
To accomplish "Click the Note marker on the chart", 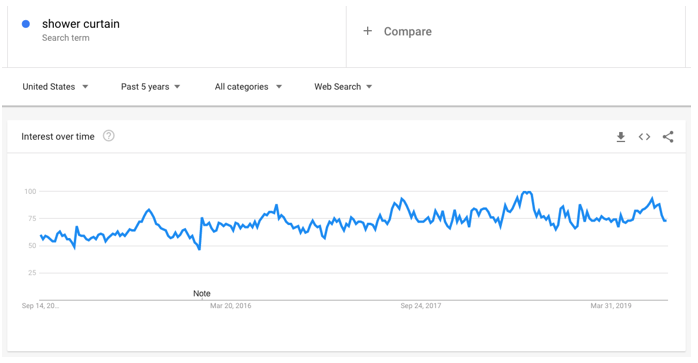I will [202, 294].
